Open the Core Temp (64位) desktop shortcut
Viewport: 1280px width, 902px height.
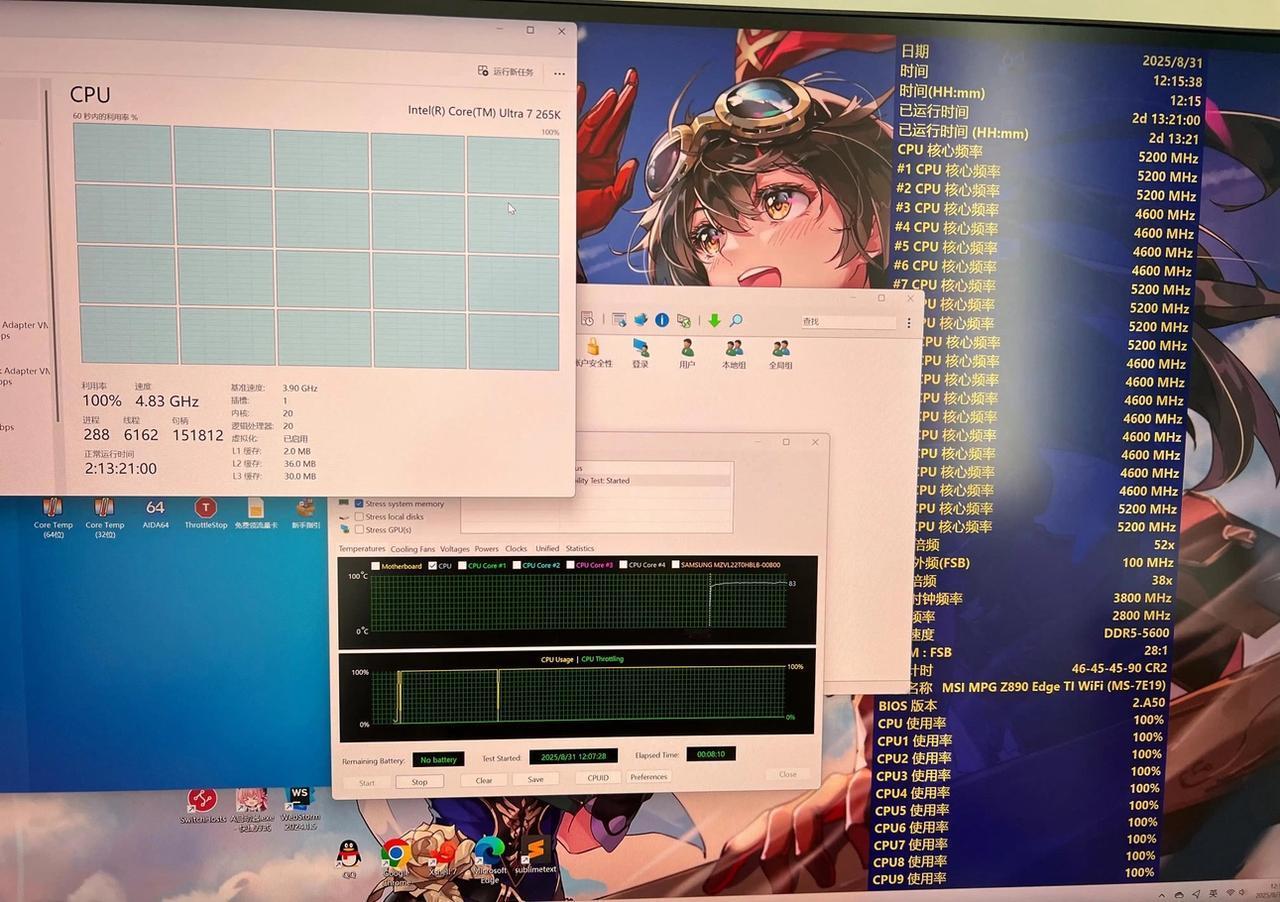pos(53,517)
